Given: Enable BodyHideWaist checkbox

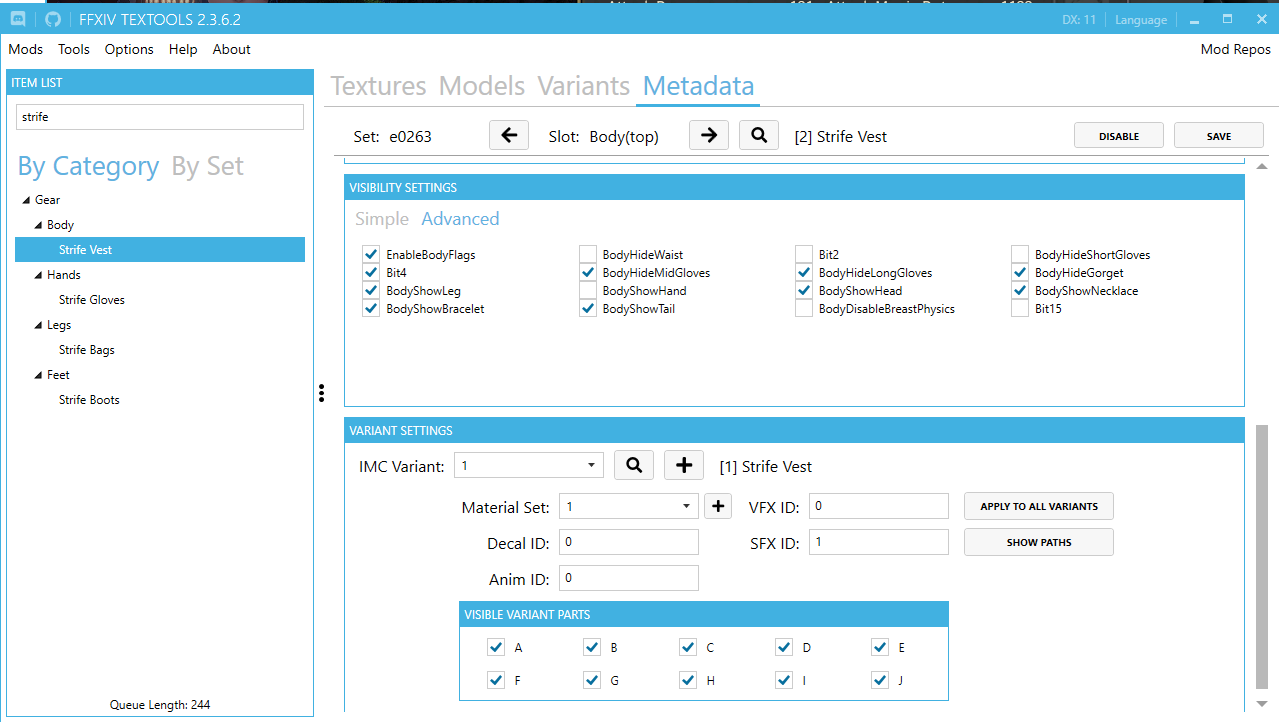Looking at the screenshot, I should [587, 255].
